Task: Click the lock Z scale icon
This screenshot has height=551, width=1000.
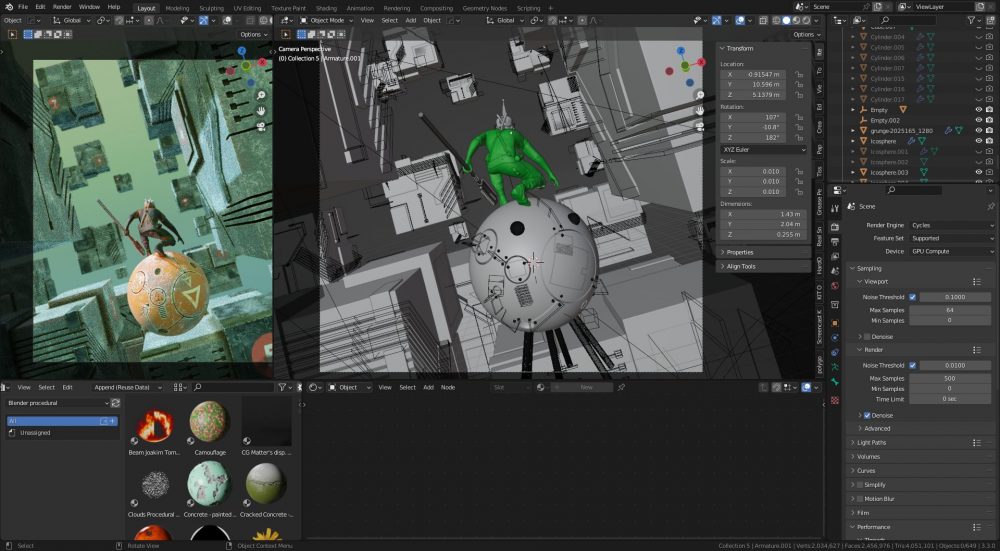Action: pyautogui.click(x=798, y=192)
